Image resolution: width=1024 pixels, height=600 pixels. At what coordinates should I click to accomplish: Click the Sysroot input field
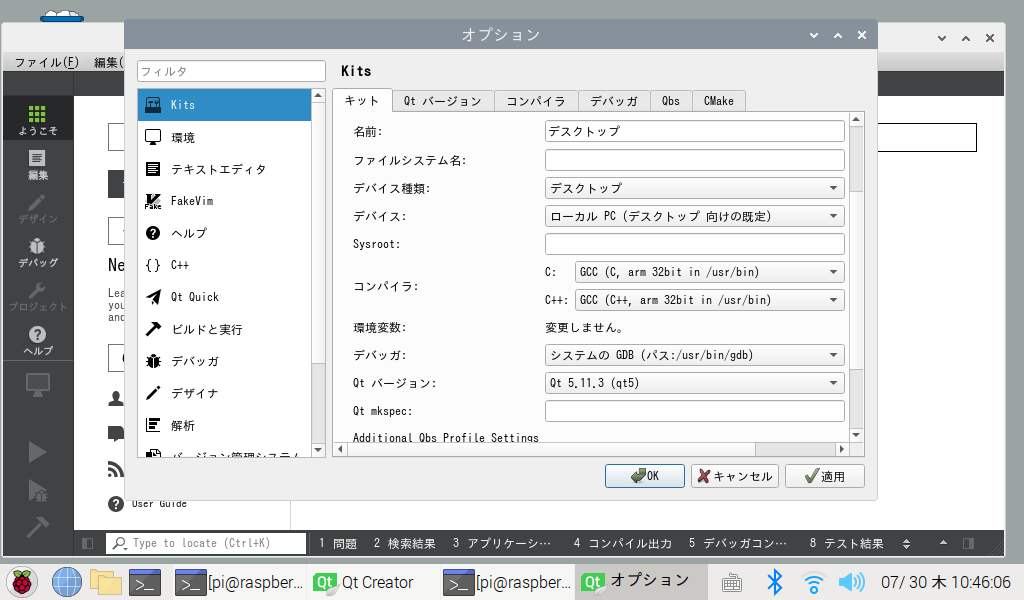pos(694,244)
